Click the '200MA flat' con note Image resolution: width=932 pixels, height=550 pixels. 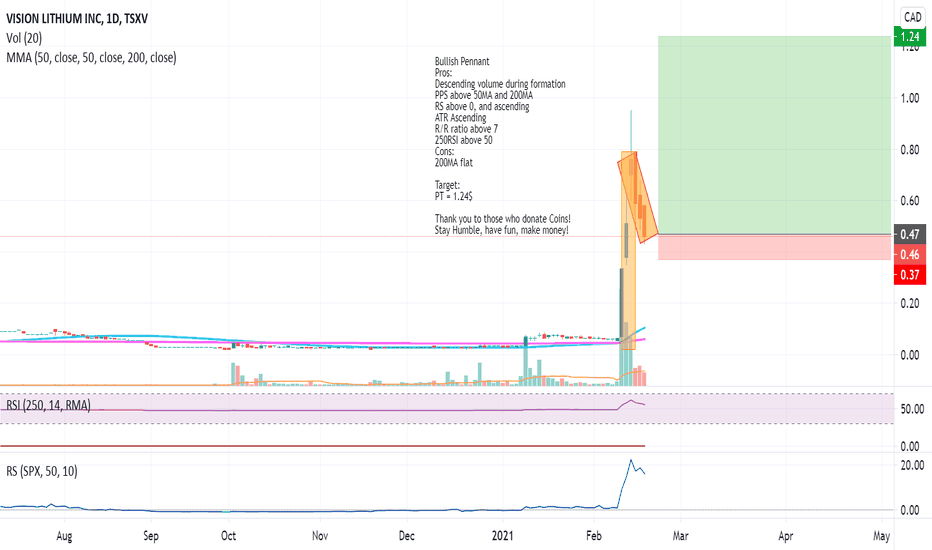[454, 162]
